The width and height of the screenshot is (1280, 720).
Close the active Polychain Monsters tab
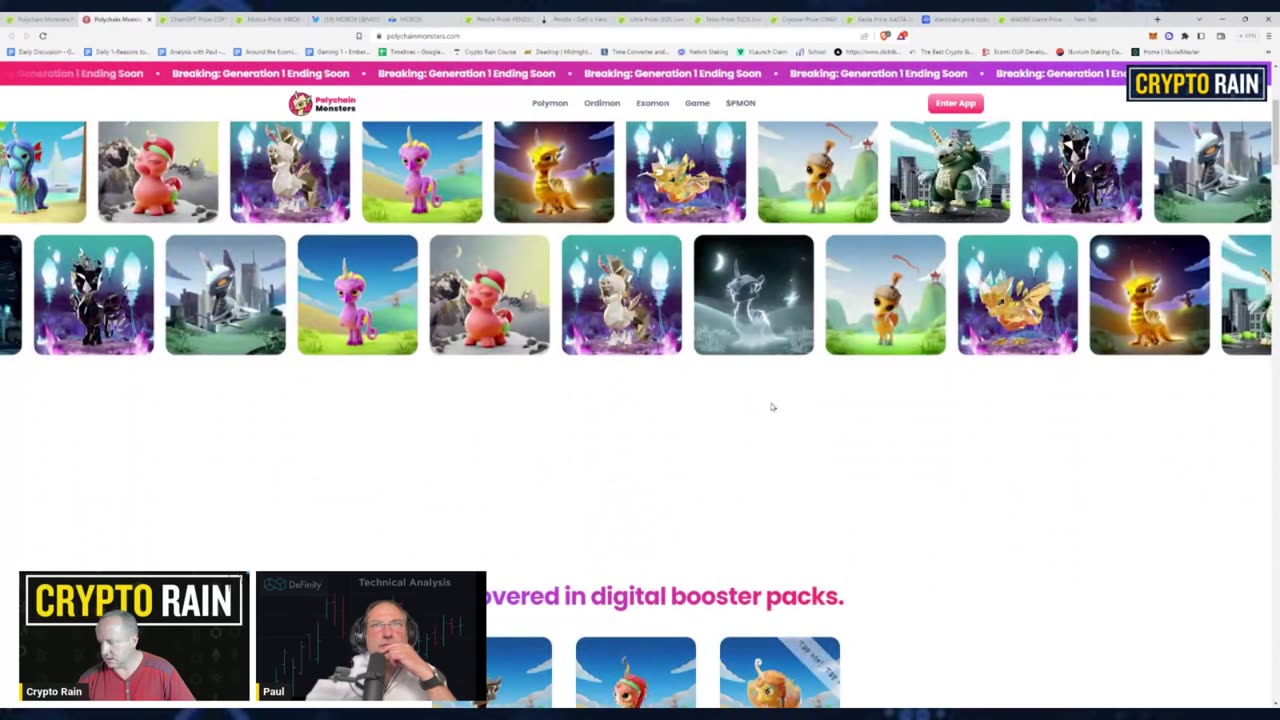pyautogui.click(x=149, y=19)
